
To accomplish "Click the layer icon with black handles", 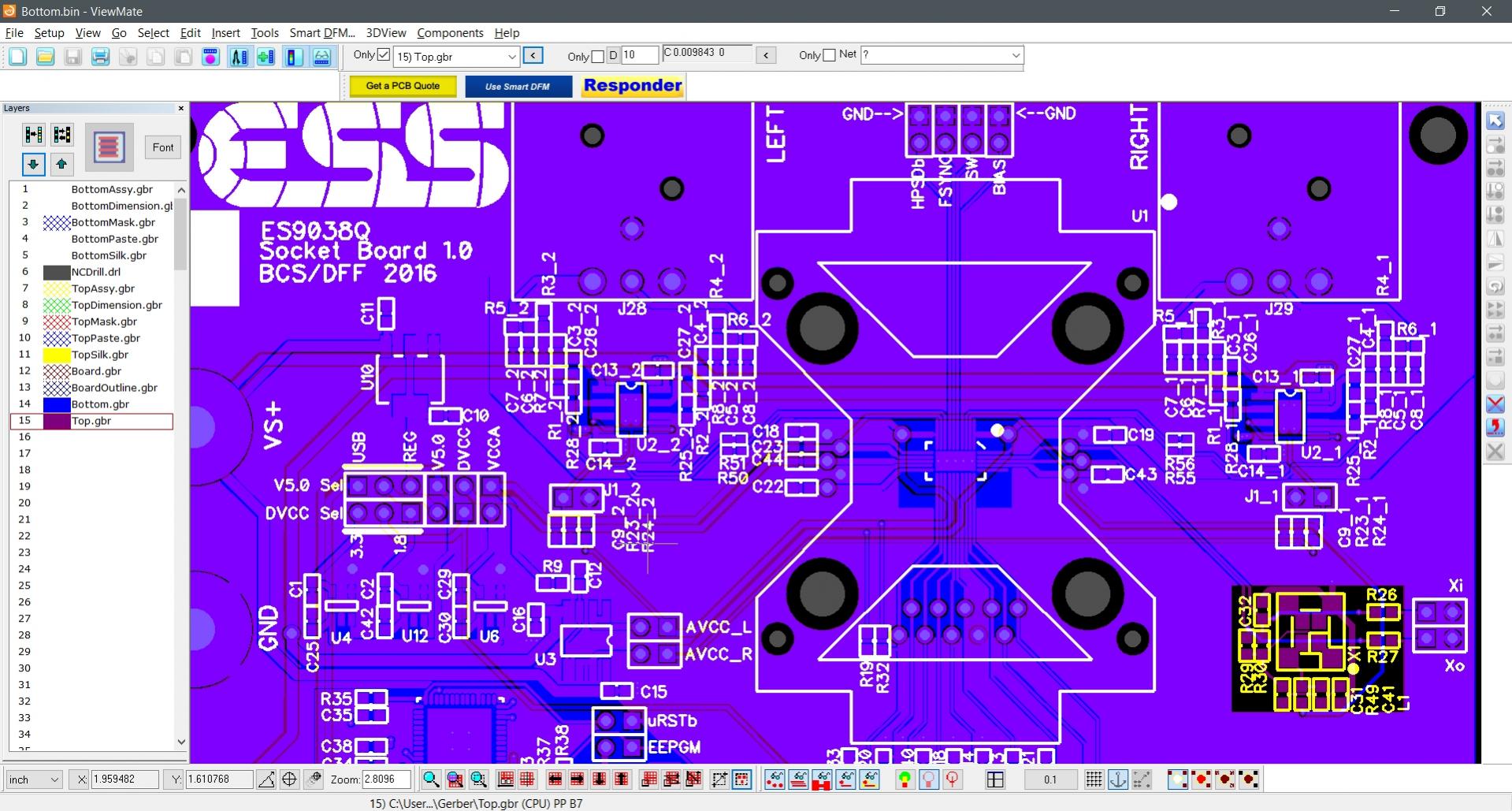I will tap(61, 135).
